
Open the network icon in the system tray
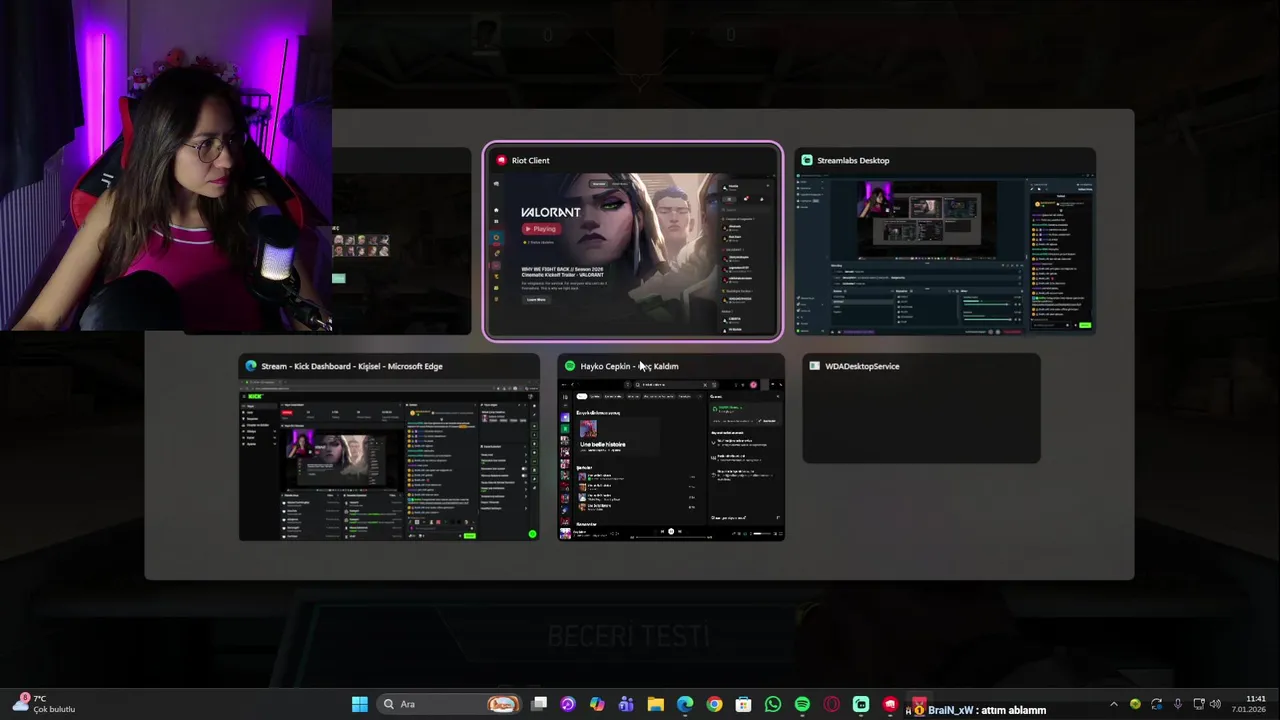coord(1199,704)
